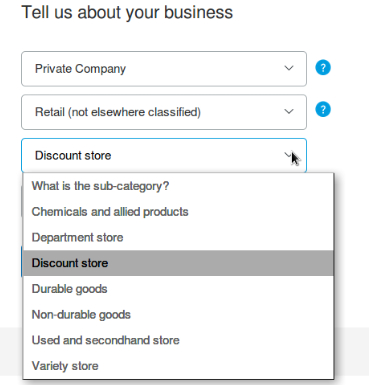369x385 pixels.
Task: Click the "Tell us about your business" heading
Action: pyautogui.click(x=127, y=13)
